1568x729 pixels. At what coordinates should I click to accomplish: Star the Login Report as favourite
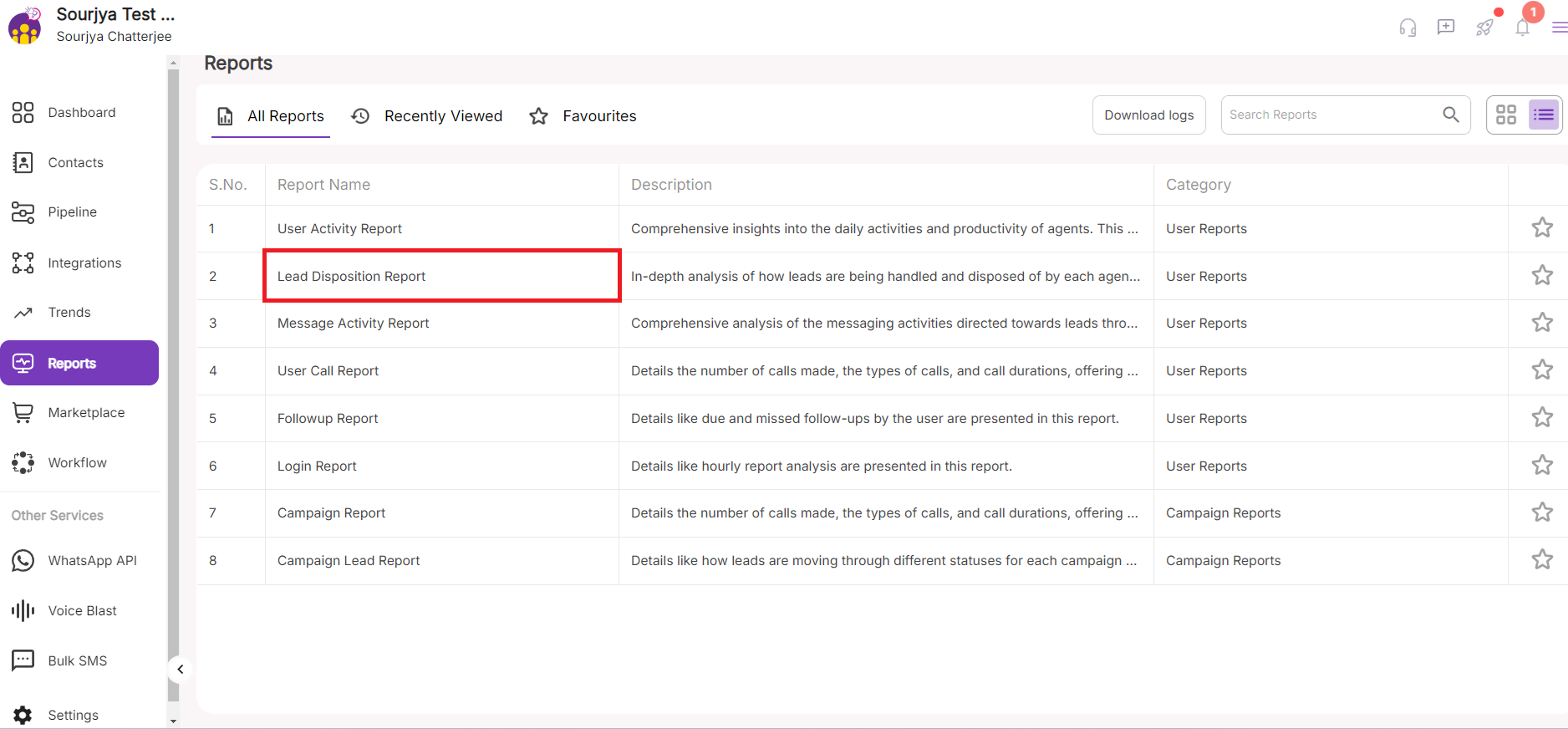1542,466
